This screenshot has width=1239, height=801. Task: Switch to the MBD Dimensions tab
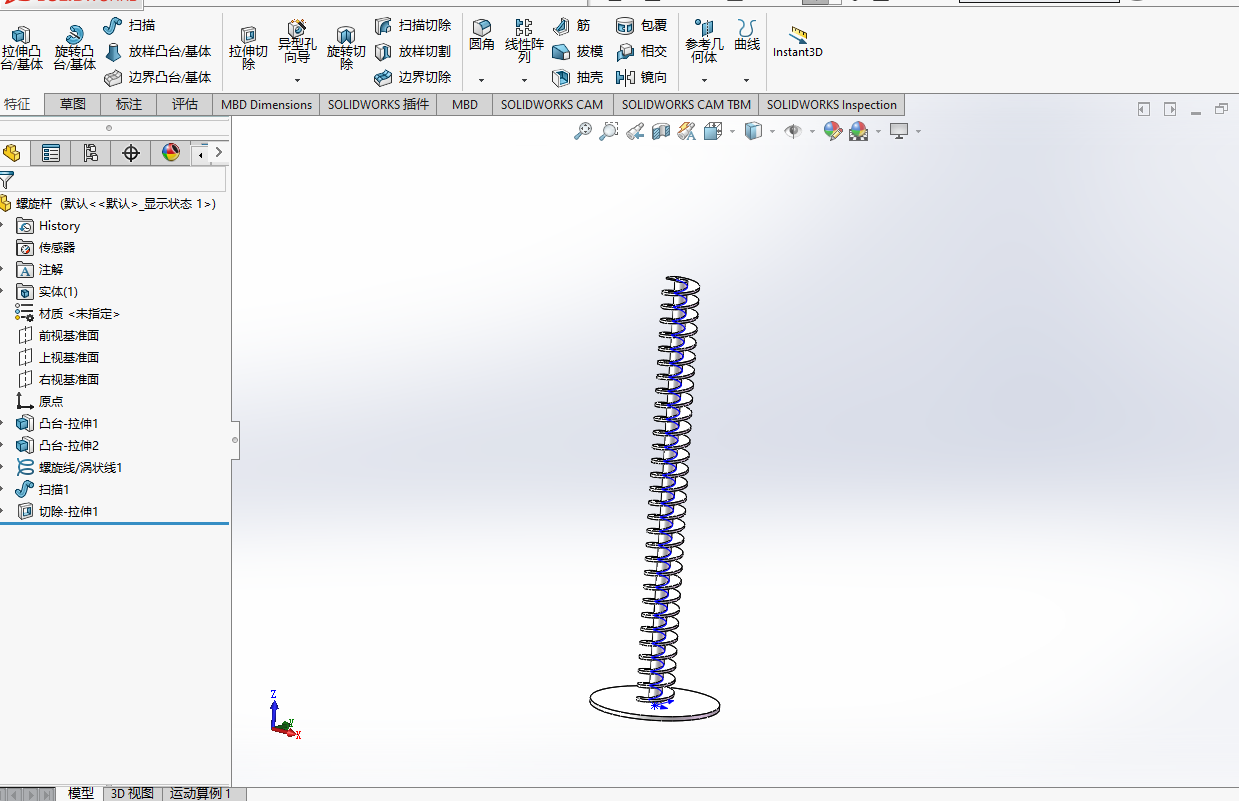click(x=266, y=104)
